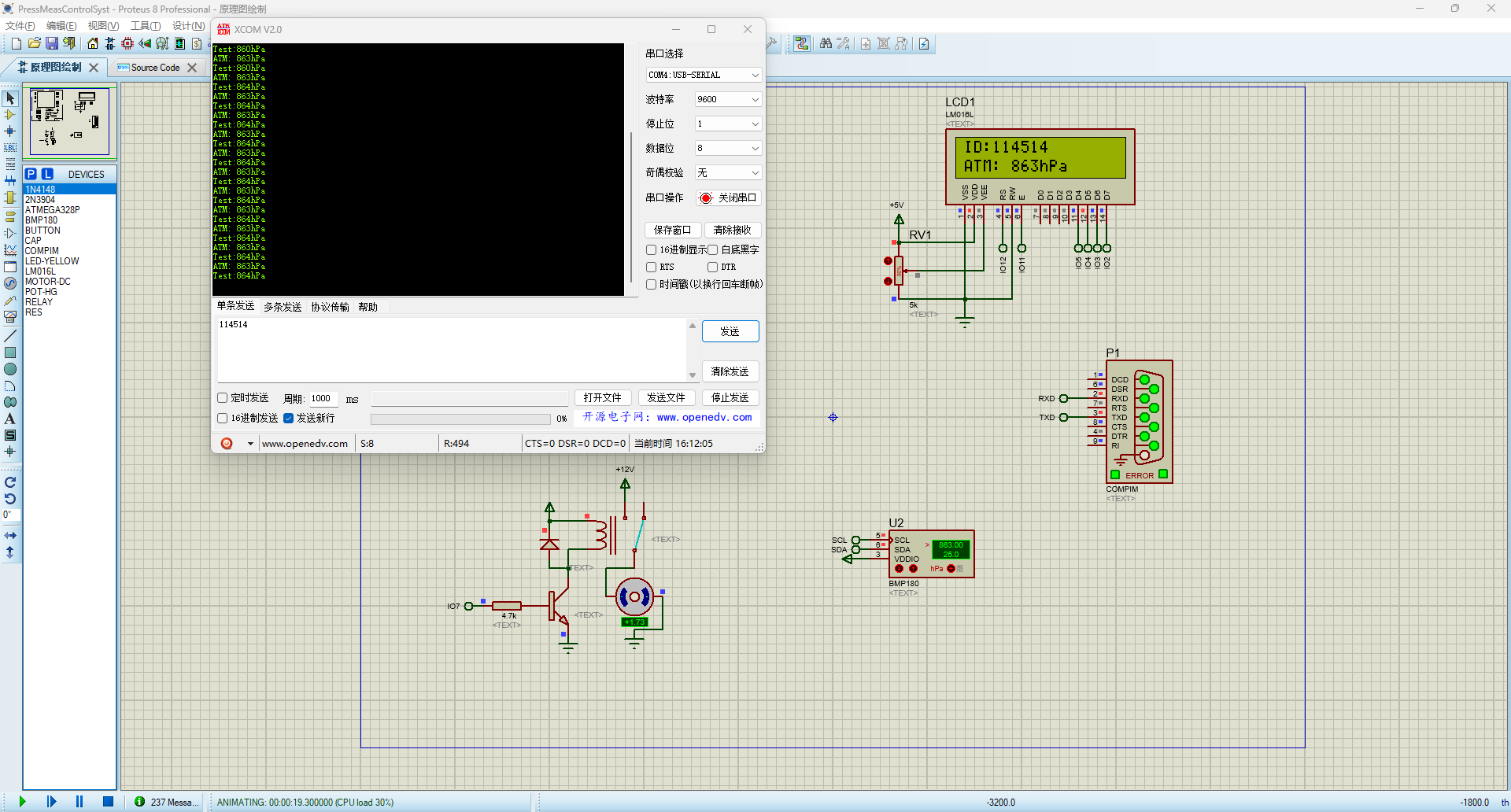Pick the 2D text 'A' tool
This screenshot has height=812, width=1511.
[10, 419]
